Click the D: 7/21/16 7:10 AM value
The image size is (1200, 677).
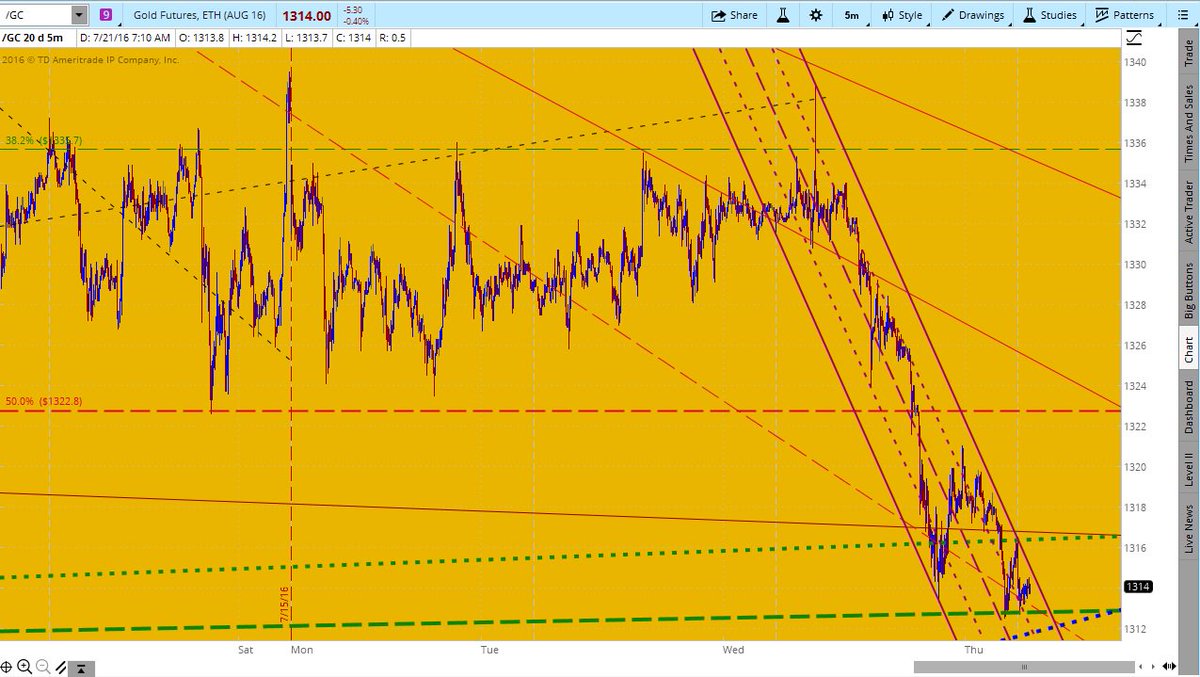click(x=124, y=38)
